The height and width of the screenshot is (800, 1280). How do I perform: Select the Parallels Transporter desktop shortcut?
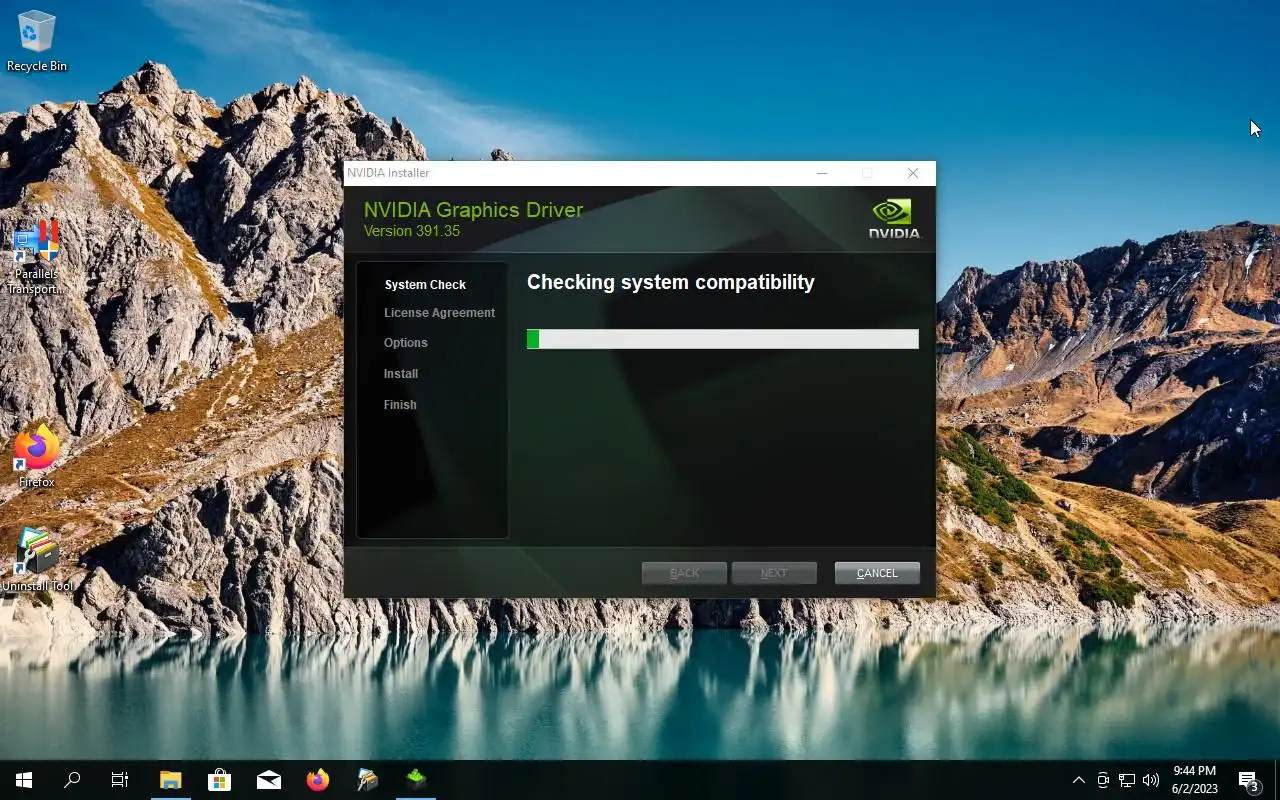[x=37, y=257]
